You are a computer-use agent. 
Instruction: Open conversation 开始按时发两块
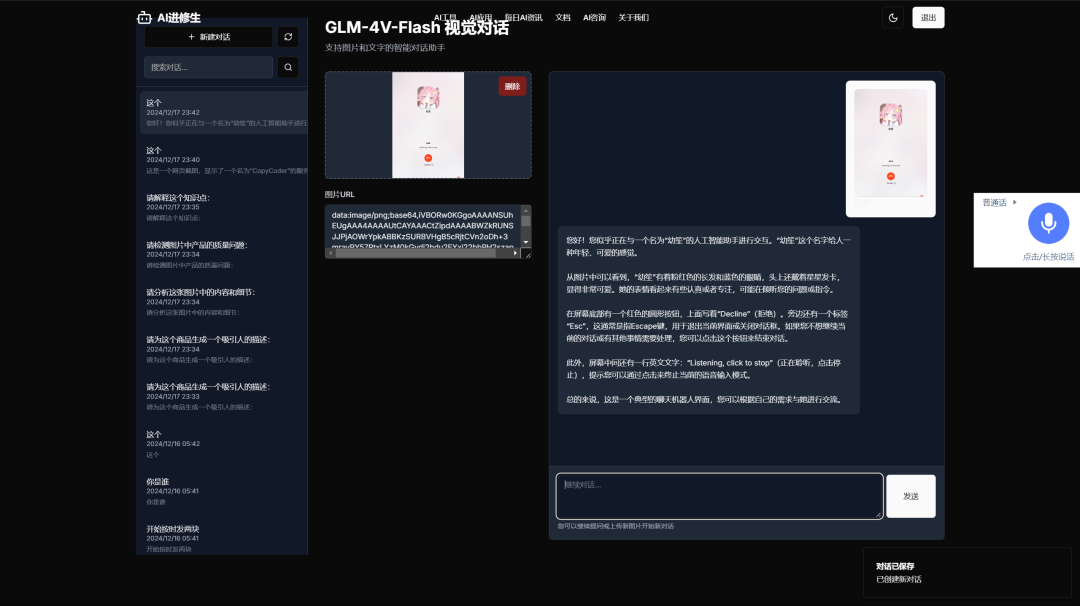(x=224, y=539)
